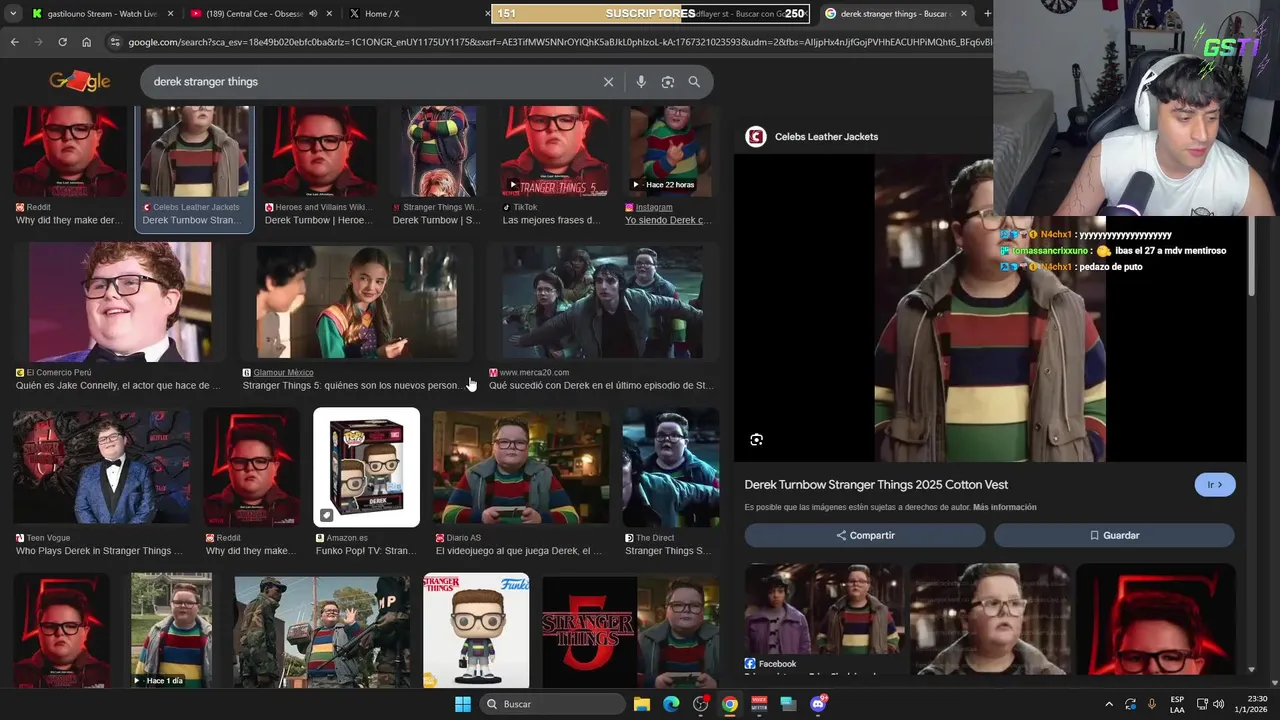
Task: Go back to previous browser page
Action: pyautogui.click(x=14, y=42)
